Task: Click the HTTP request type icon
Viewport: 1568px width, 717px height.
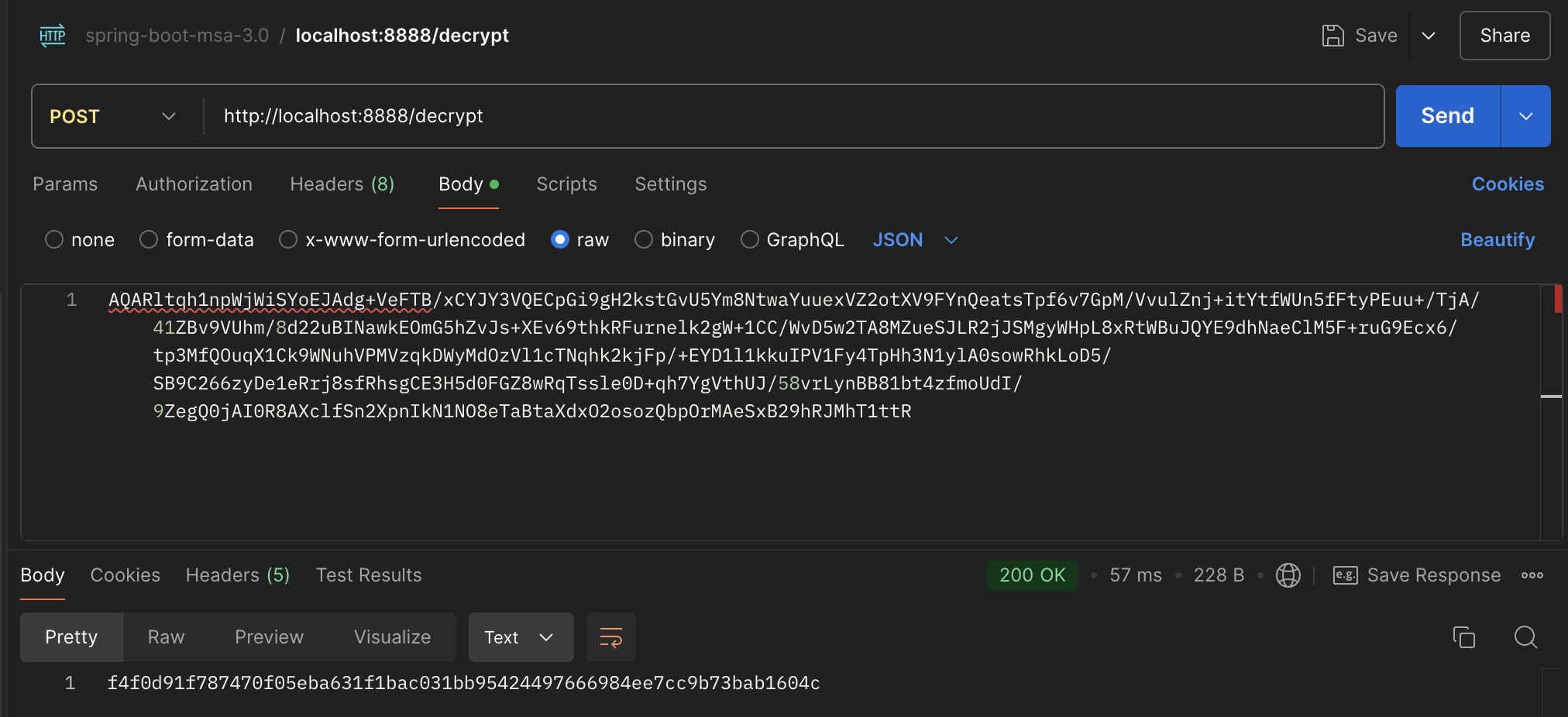Action: pyautogui.click(x=53, y=36)
